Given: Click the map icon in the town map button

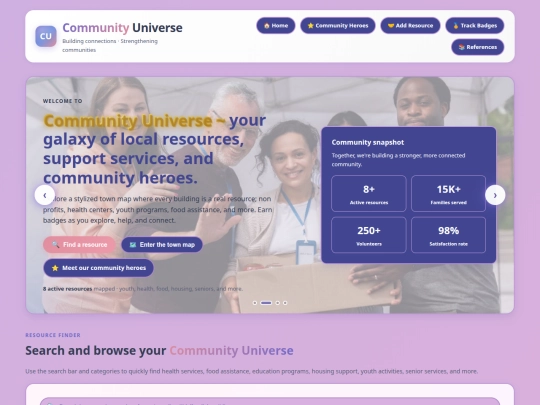Looking at the screenshot, I should pyautogui.click(x=133, y=245).
